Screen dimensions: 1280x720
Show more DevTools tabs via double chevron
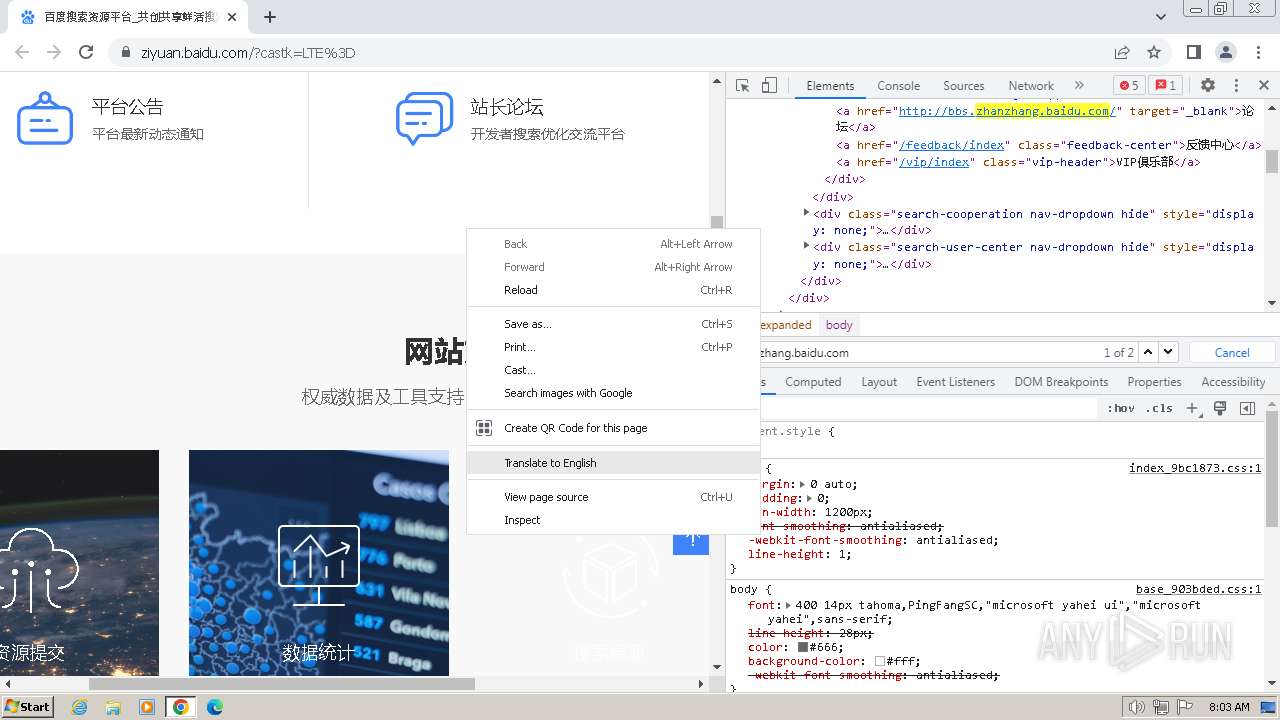click(1079, 86)
